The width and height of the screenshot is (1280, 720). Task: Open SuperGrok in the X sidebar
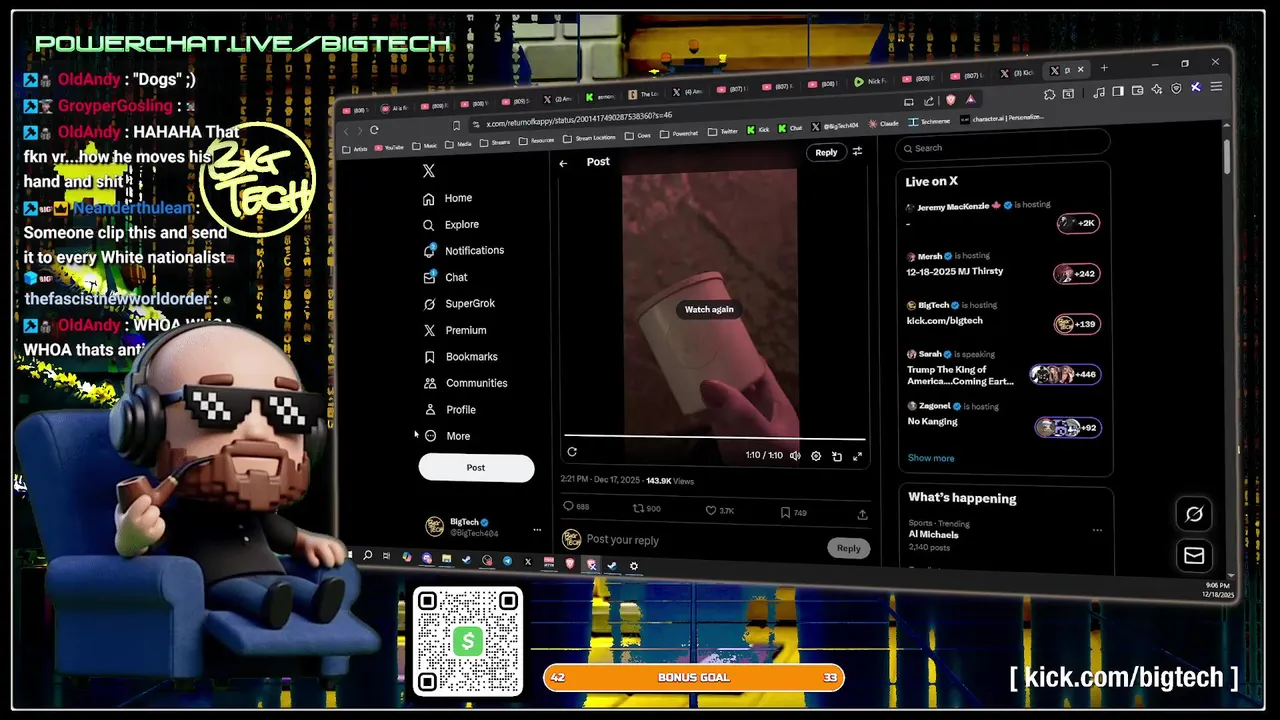point(458,304)
